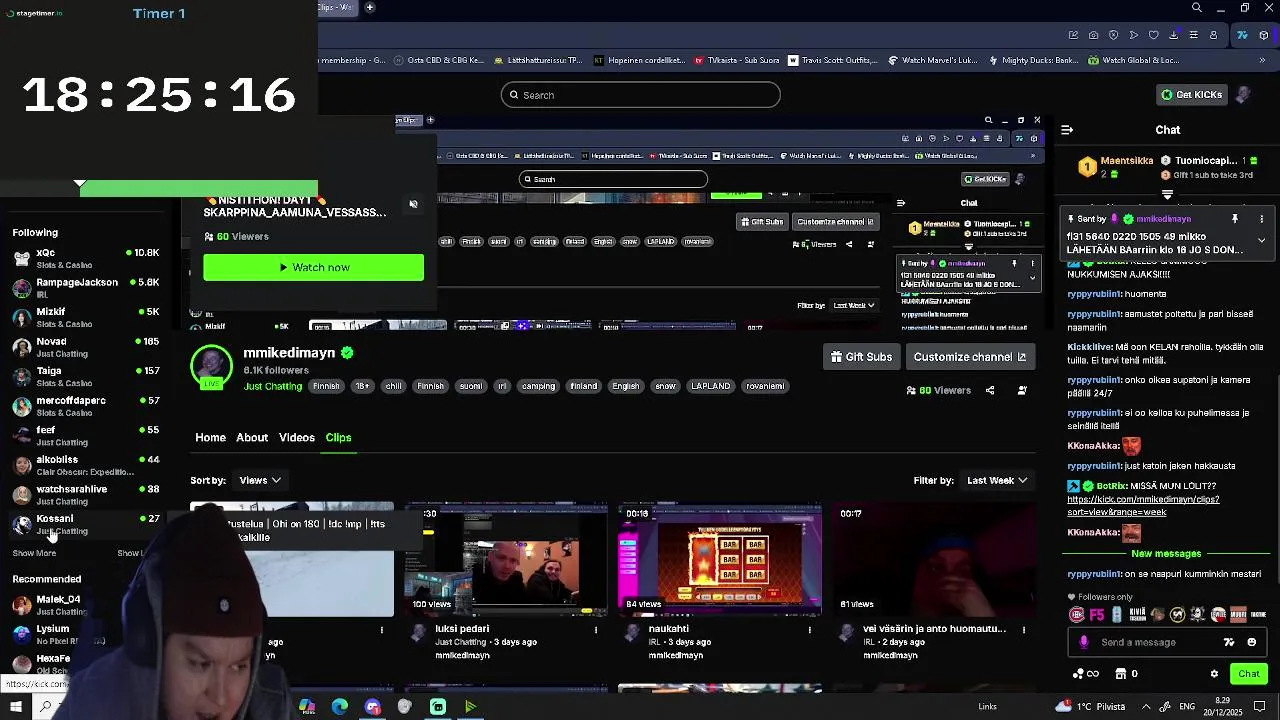Click the Customize channel button
Image resolution: width=1280 pixels, height=720 pixels.
coord(970,357)
